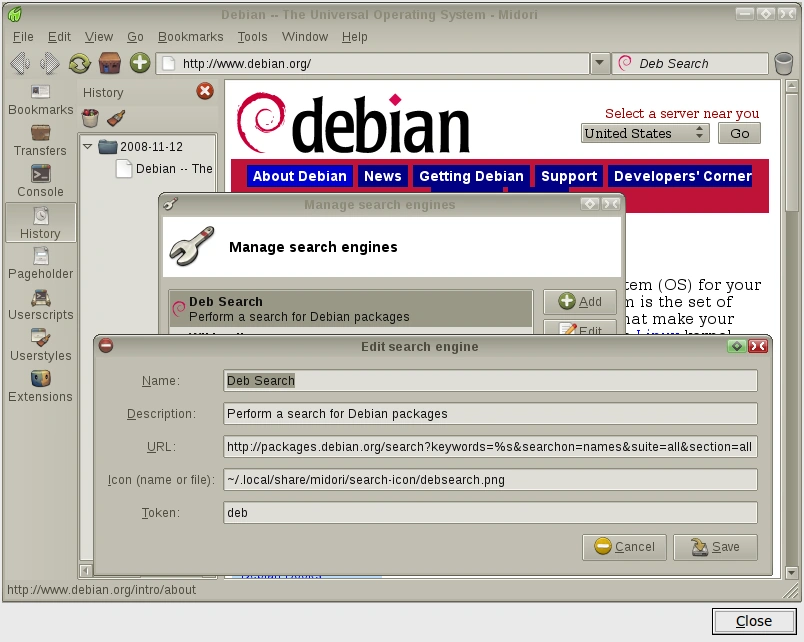Cancel the Edit search engine dialog

(624, 547)
